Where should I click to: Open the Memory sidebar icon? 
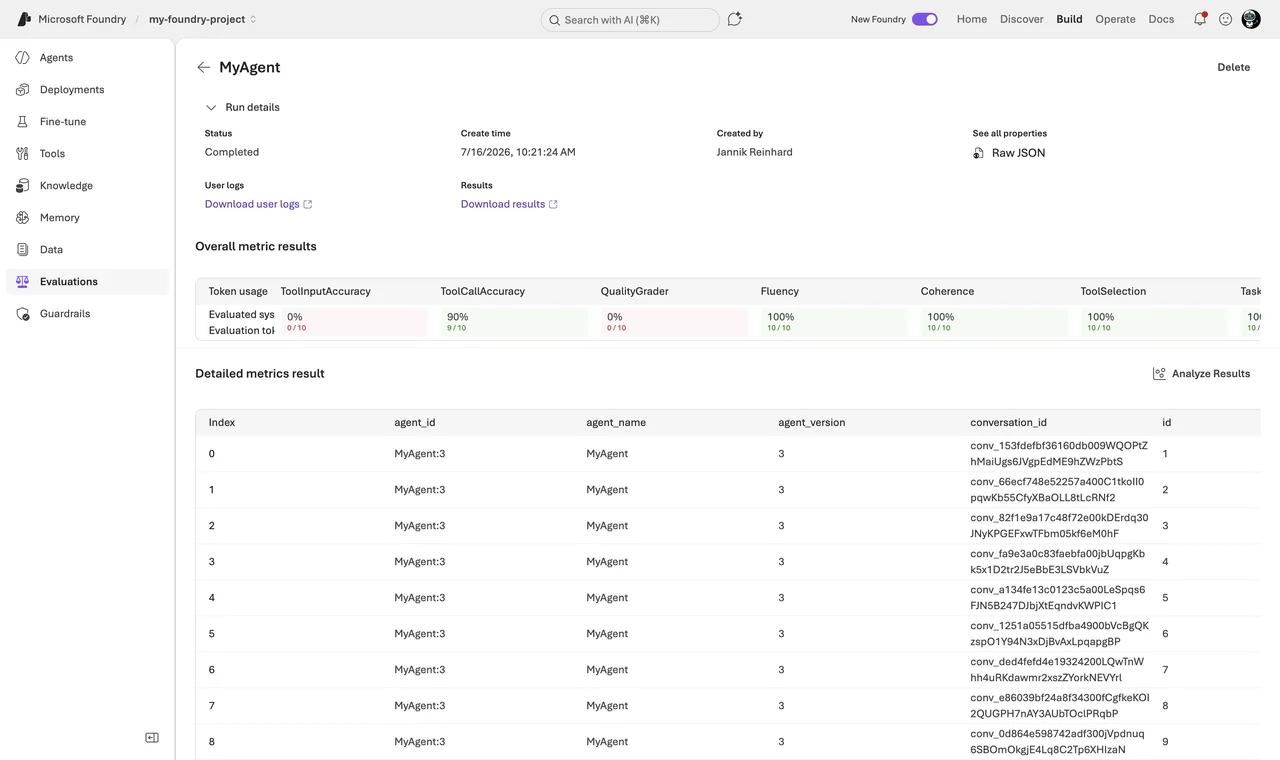coord(23,218)
